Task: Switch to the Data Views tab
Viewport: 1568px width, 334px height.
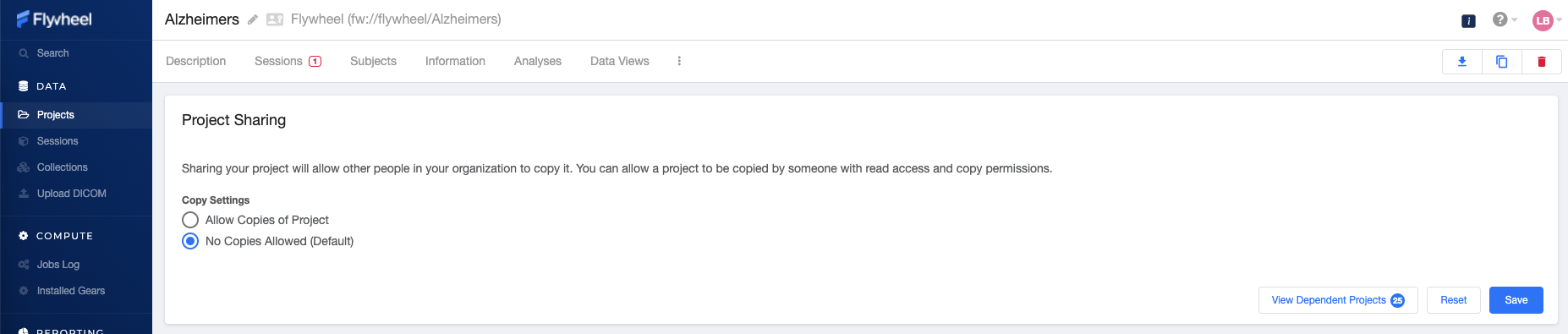Action: 620,61
